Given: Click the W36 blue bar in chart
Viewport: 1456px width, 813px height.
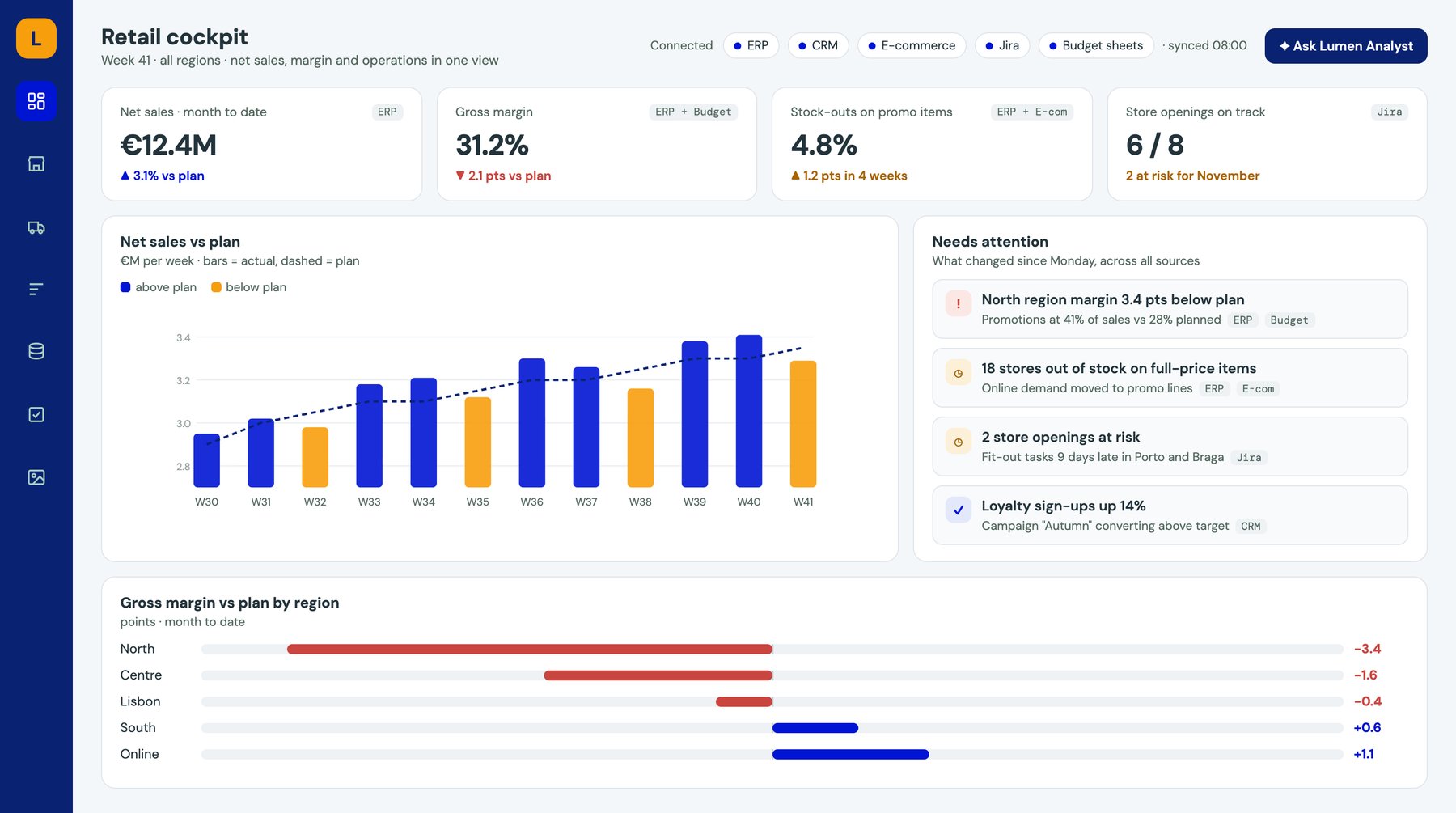Looking at the screenshot, I should coord(532,422).
